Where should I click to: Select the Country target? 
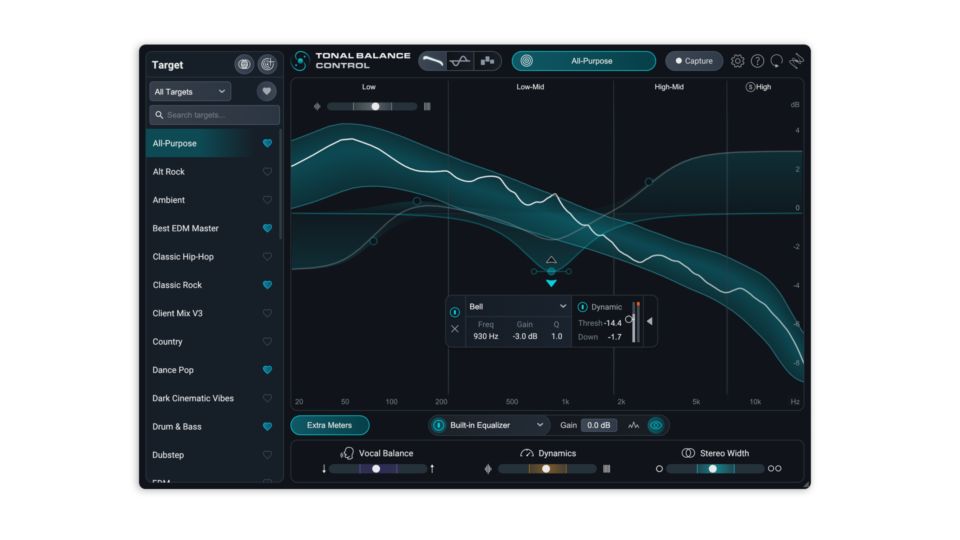click(212, 342)
